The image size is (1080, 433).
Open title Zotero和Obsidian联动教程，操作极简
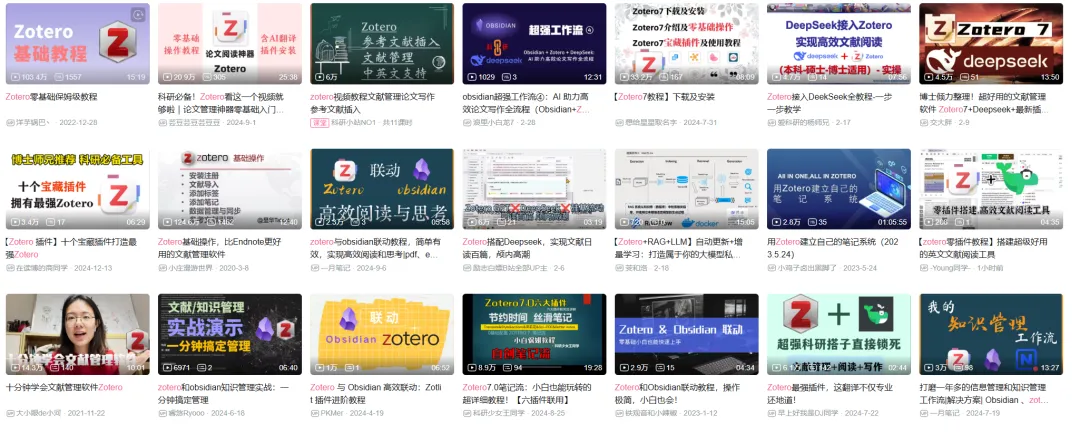pyautogui.click(x=677, y=394)
